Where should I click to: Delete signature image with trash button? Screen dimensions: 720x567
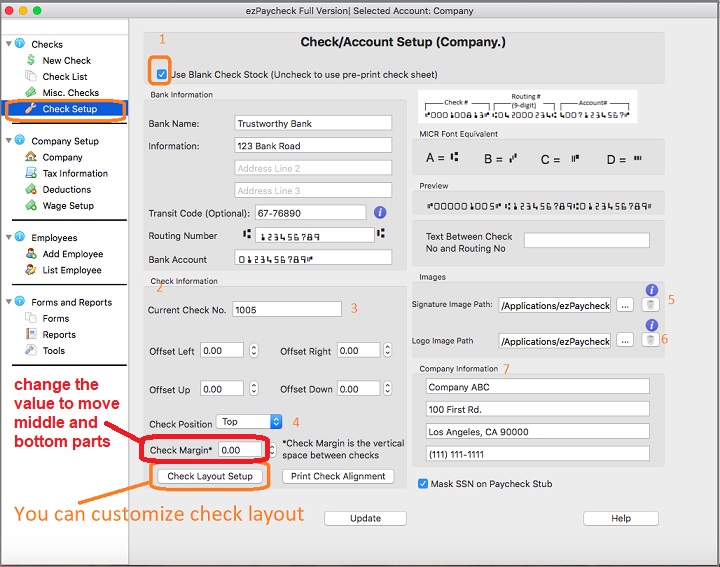[x=650, y=304]
